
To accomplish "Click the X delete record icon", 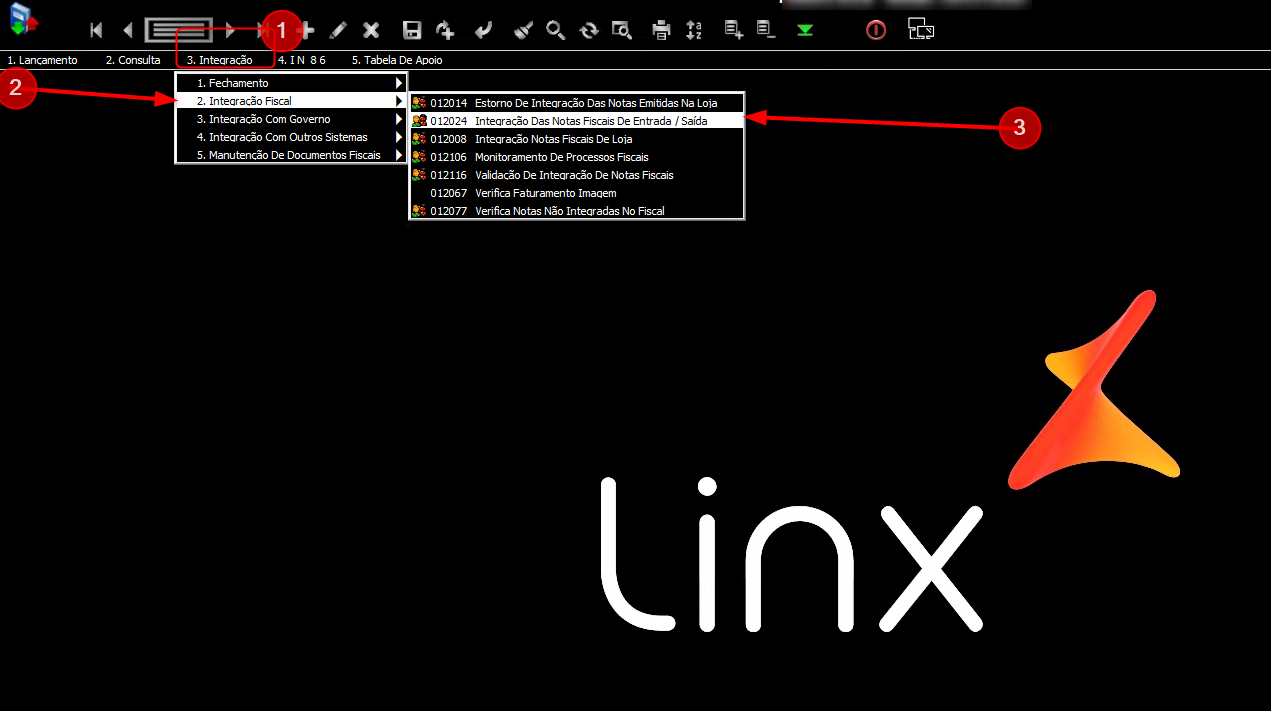I will click(x=371, y=31).
